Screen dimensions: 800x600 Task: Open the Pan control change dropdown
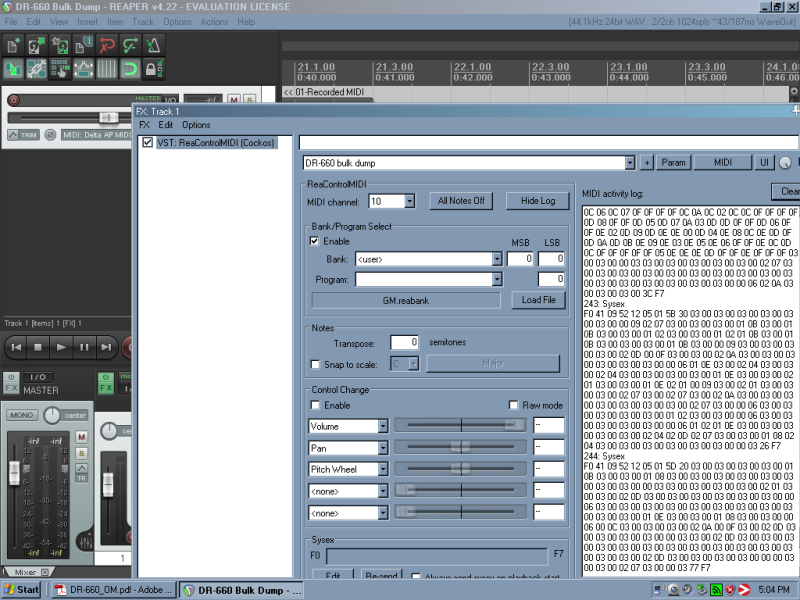click(x=383, y=448)
